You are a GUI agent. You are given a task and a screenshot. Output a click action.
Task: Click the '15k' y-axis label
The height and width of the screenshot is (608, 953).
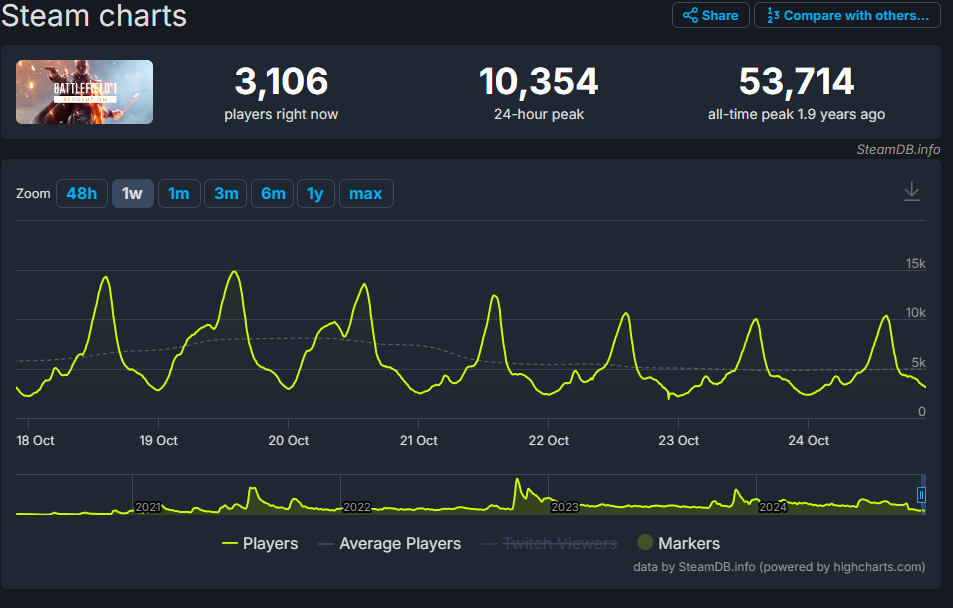(916, 263)
